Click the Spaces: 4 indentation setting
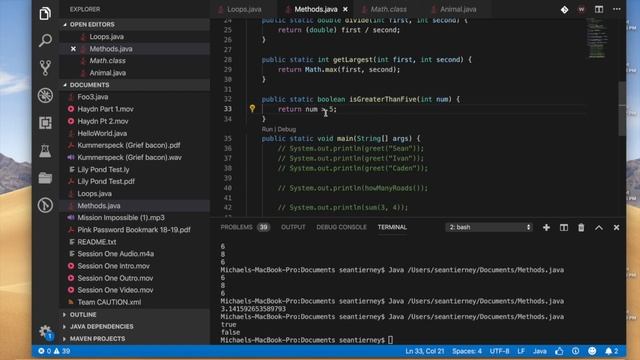Image resolution: width=640 pixels, height=360 pixels. tap(467, 351)
